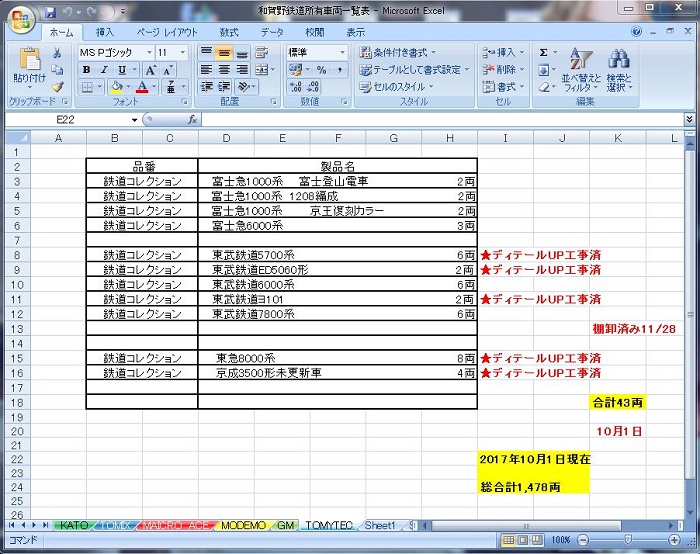Increase indent in alignment group
This screenshot has height=554, width=700.
pos(224,87)
